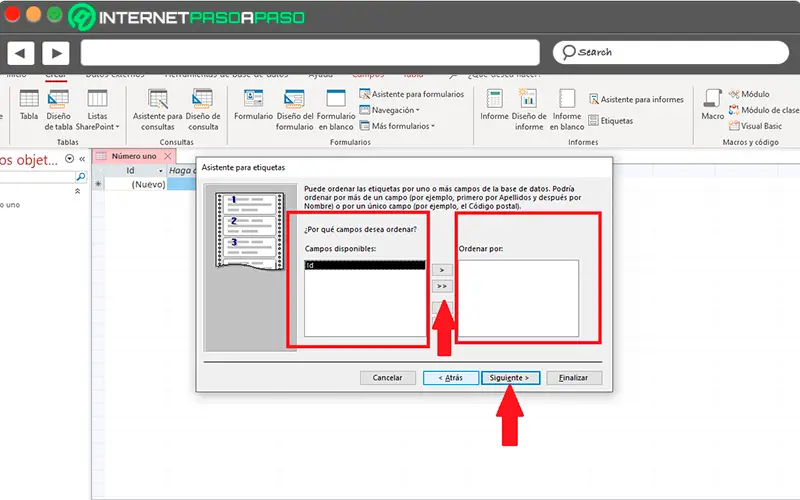This screenshot has width=800, height=500.
Task: Create Informe en blanco
Action: point(567,110)
